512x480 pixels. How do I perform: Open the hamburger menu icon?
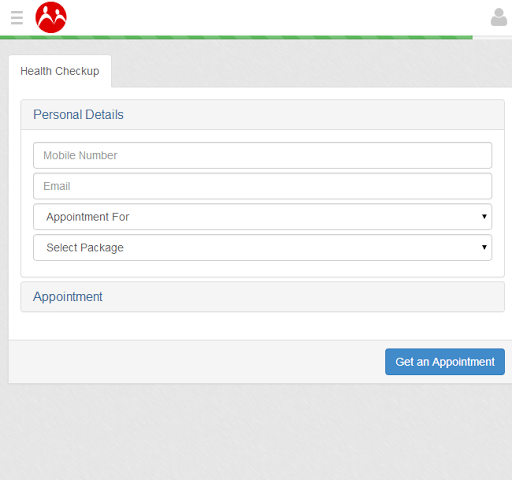point(17,18)
